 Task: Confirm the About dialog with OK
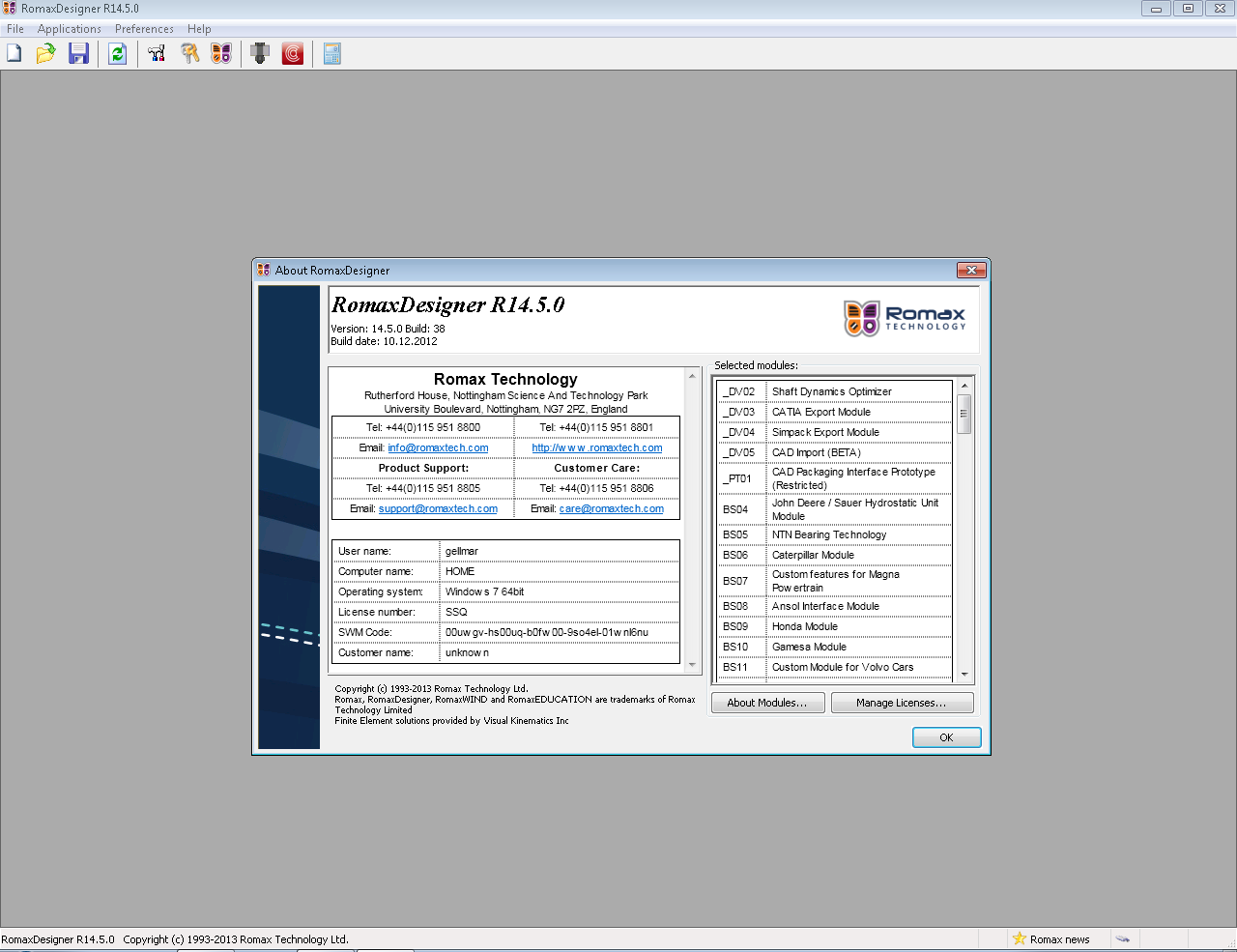(946, 737)
